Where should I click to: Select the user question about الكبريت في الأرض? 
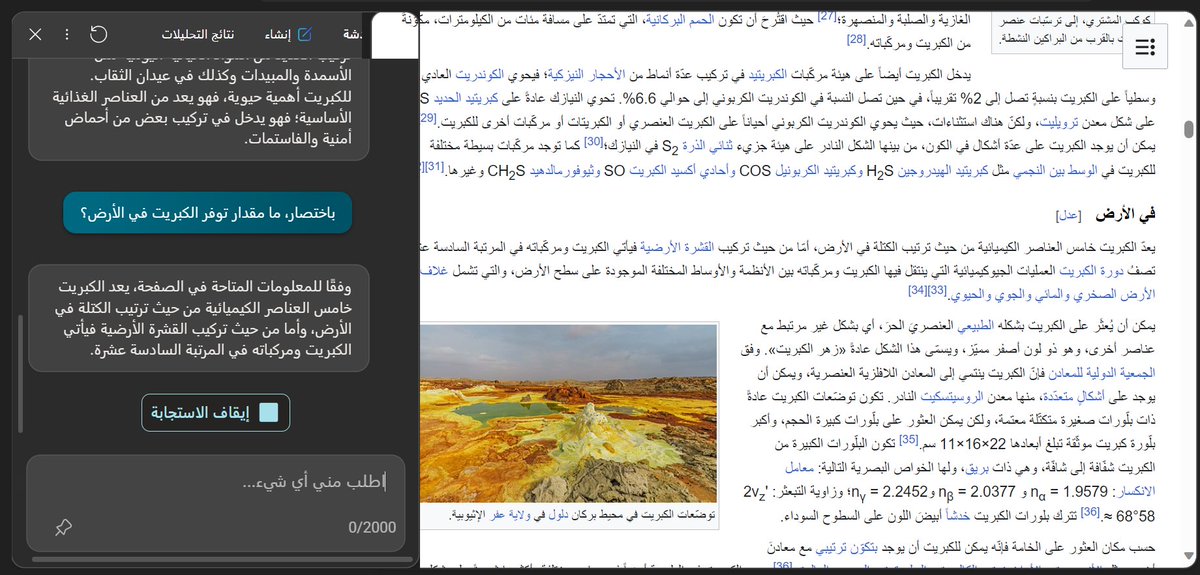[207, 213]
